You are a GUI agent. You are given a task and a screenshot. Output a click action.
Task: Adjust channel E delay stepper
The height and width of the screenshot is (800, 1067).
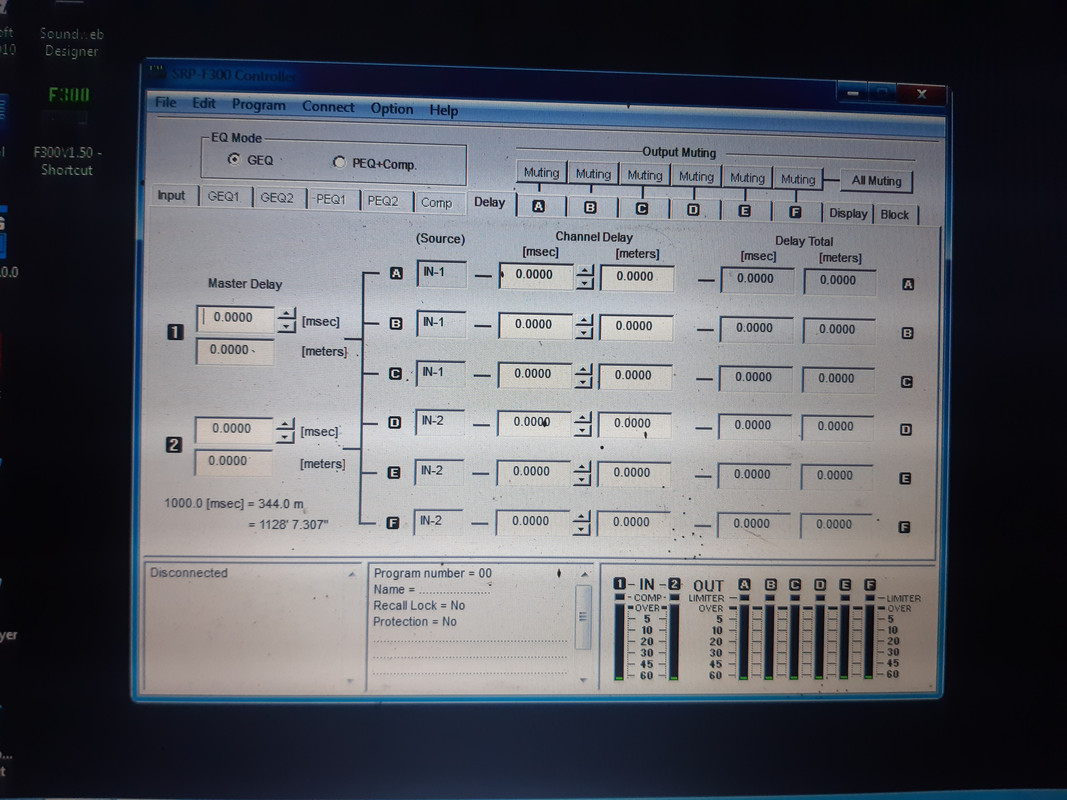pyautogui.click(x=582, y=473)
